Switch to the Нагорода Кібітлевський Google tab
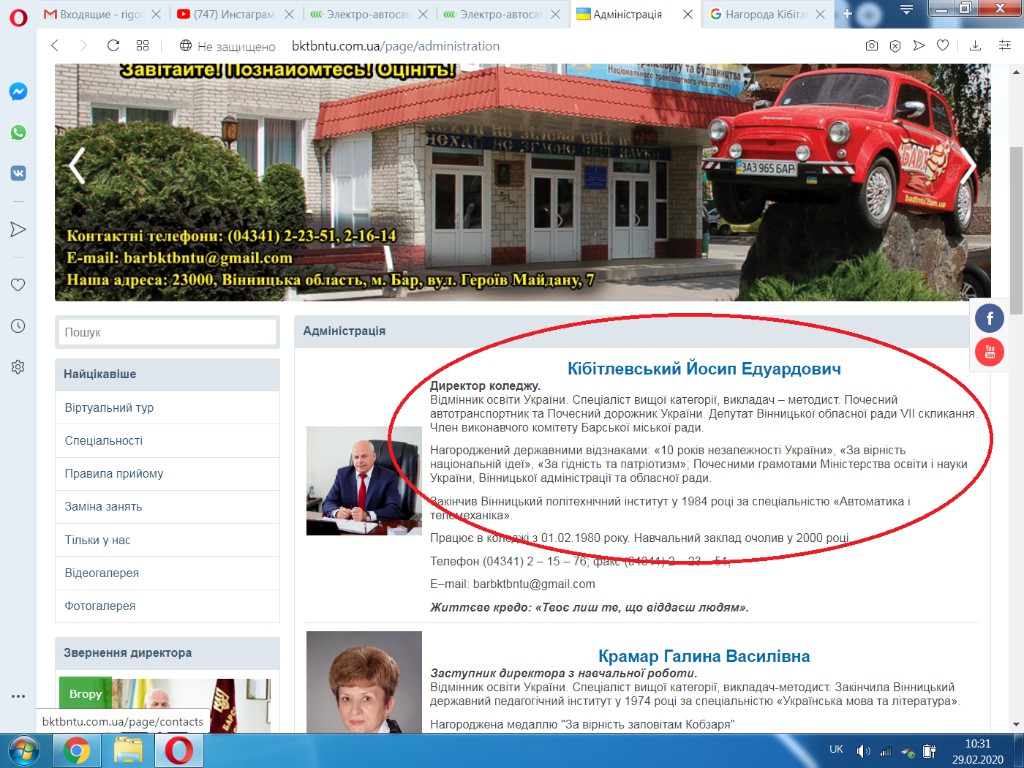Screen dimensions: 1024x768 pos(765,15)
